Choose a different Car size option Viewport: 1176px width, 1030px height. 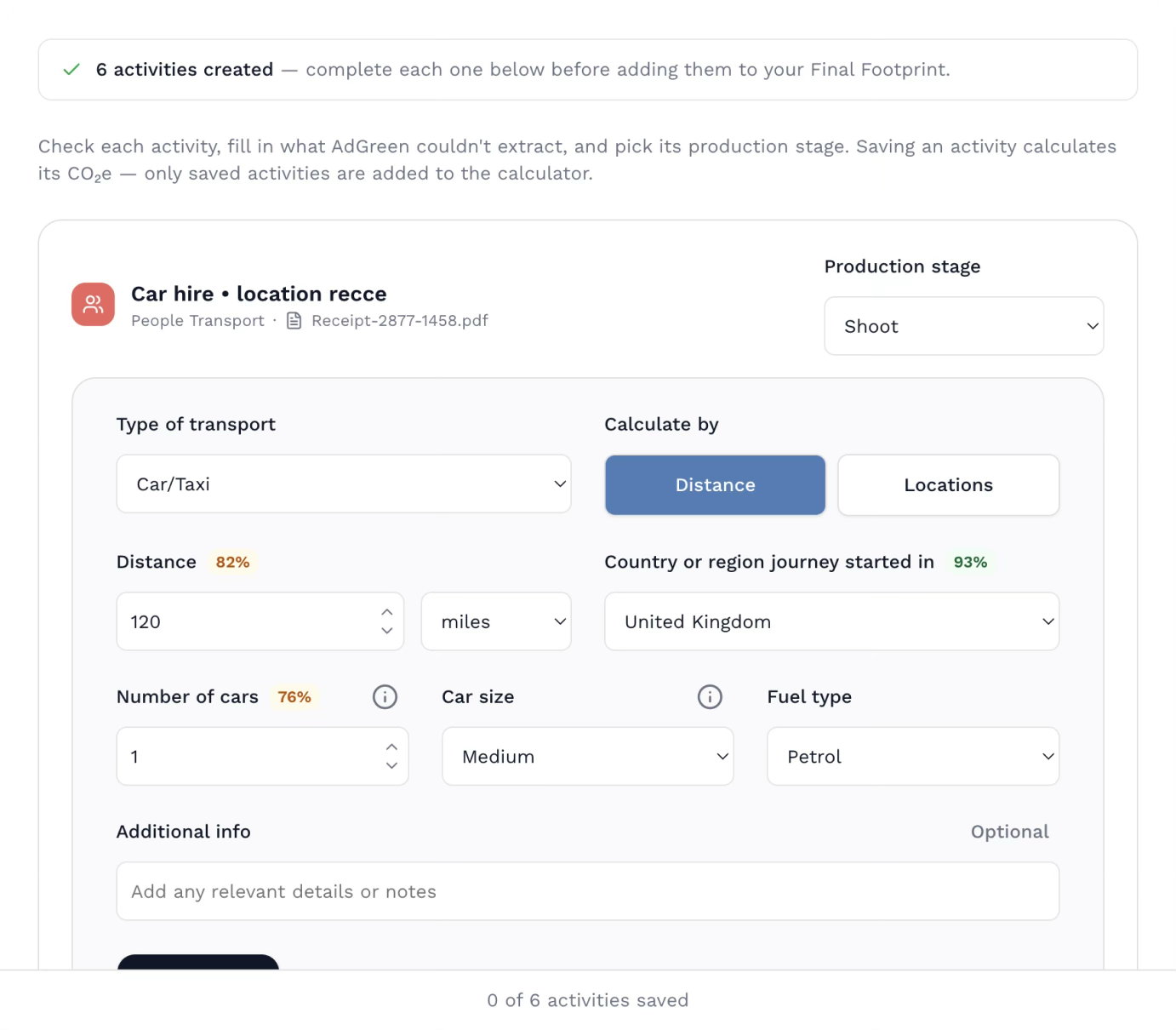tap(587, 756)
